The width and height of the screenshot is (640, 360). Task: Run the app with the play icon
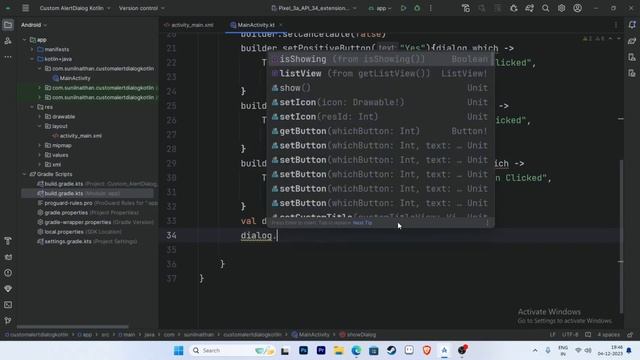(x=403, y=8)
